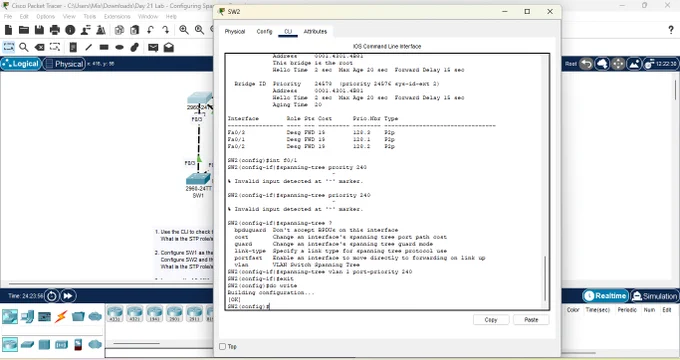Open the Extensions menu
Screen dimensions: 680x360
coord(117,16)
